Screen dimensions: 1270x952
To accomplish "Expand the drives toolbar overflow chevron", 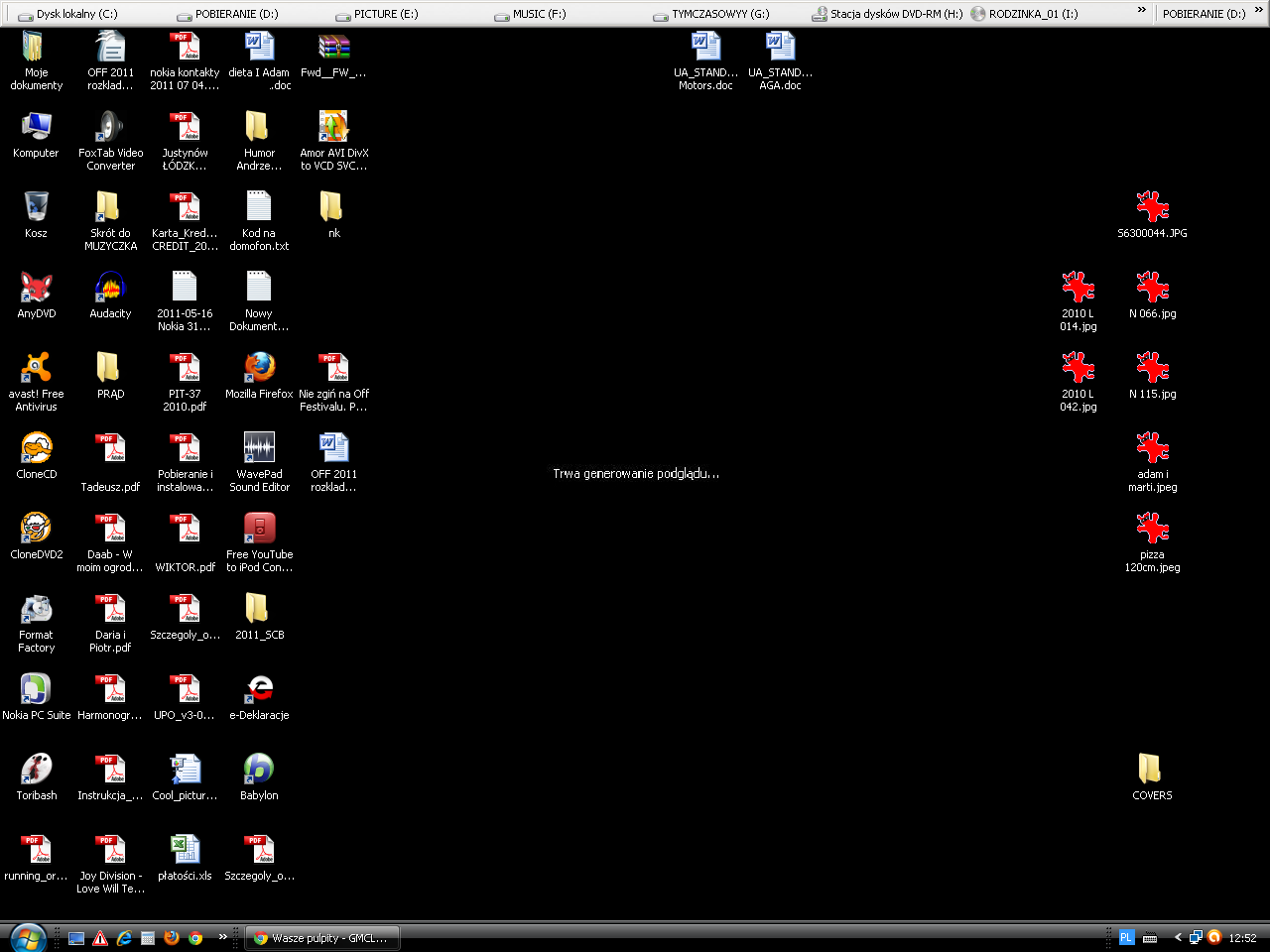I will (1141, 11).
